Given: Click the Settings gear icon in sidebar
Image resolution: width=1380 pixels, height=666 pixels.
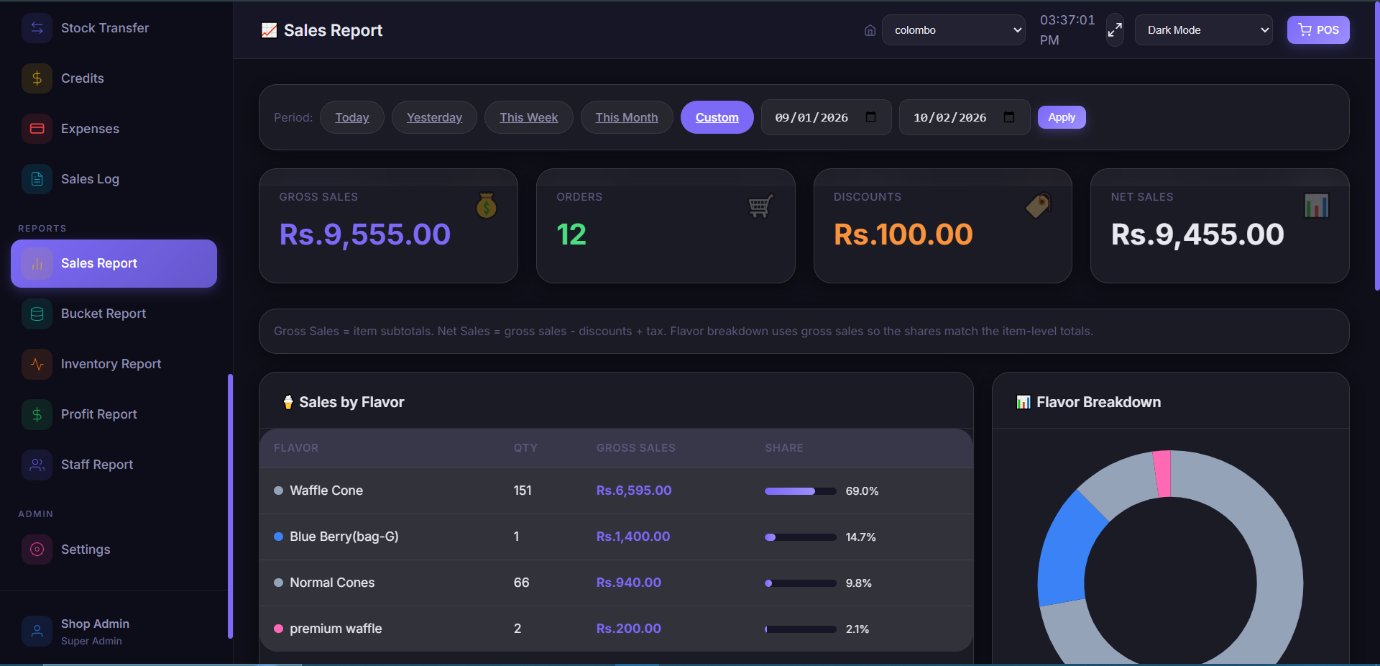Looking at the screenshot, I should pos(37,549).
